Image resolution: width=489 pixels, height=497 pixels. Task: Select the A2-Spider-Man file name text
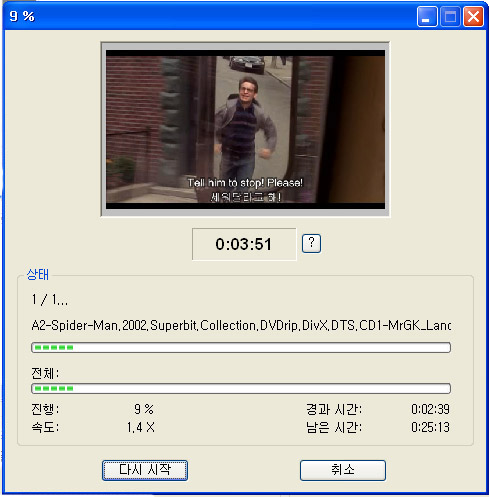pyautogui.click(x=241, y=325)
